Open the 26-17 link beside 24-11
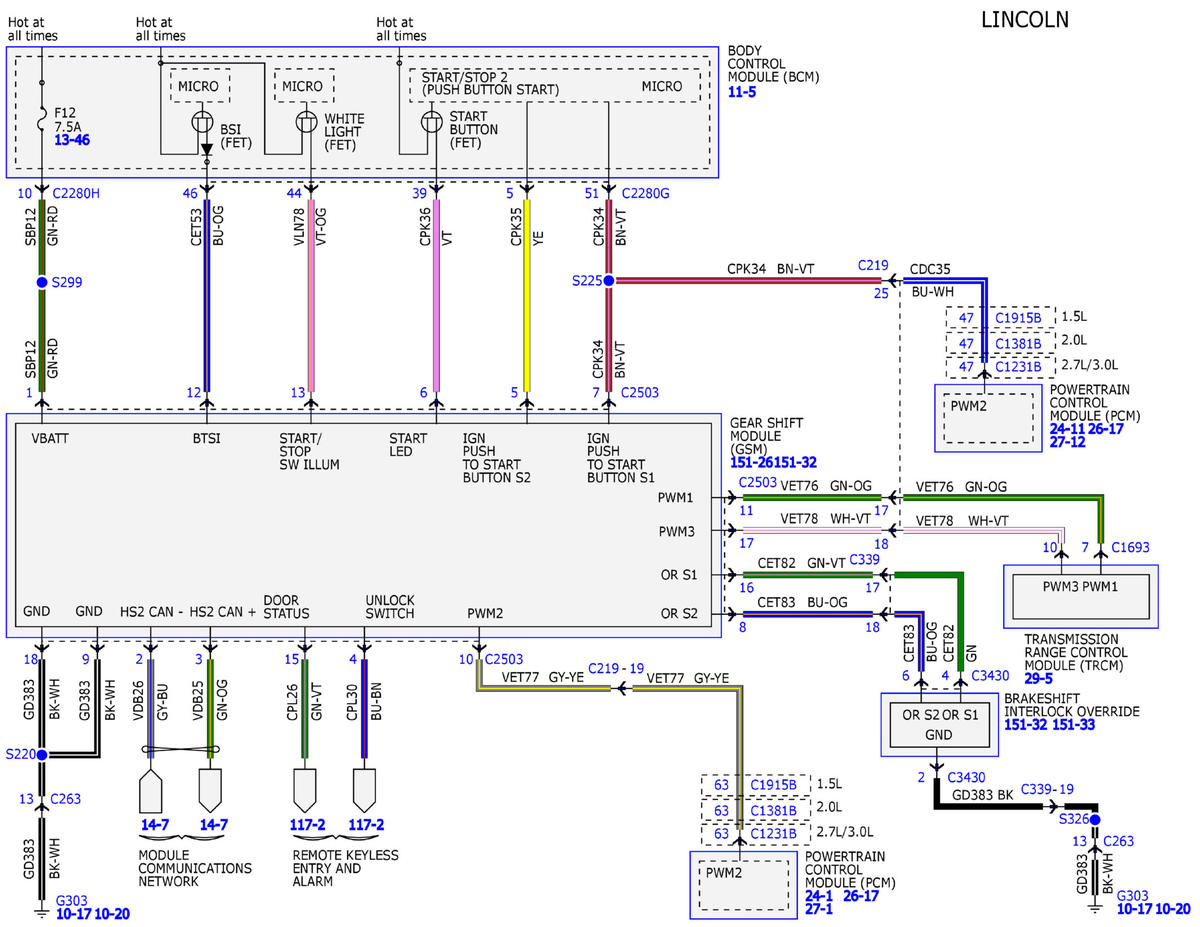 pyautogui.click(x=1107, y=428)
